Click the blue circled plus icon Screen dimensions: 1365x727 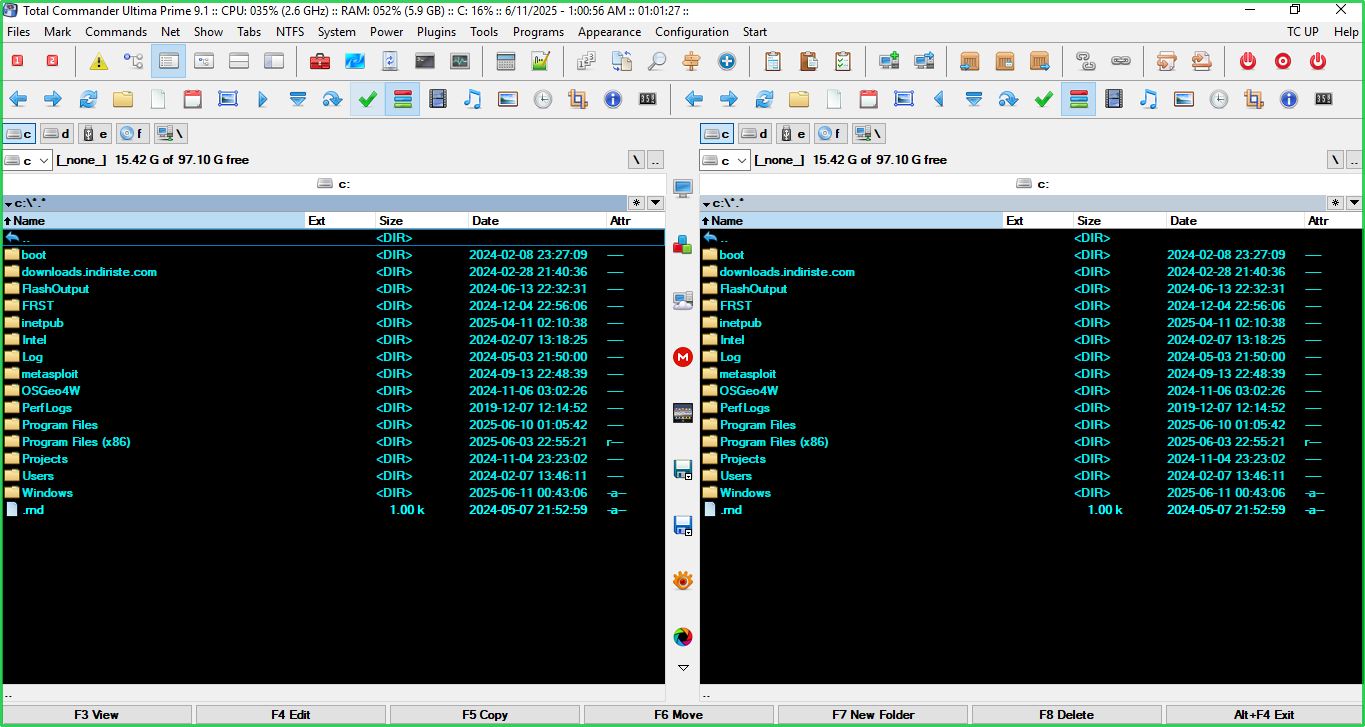pos(727,61)
